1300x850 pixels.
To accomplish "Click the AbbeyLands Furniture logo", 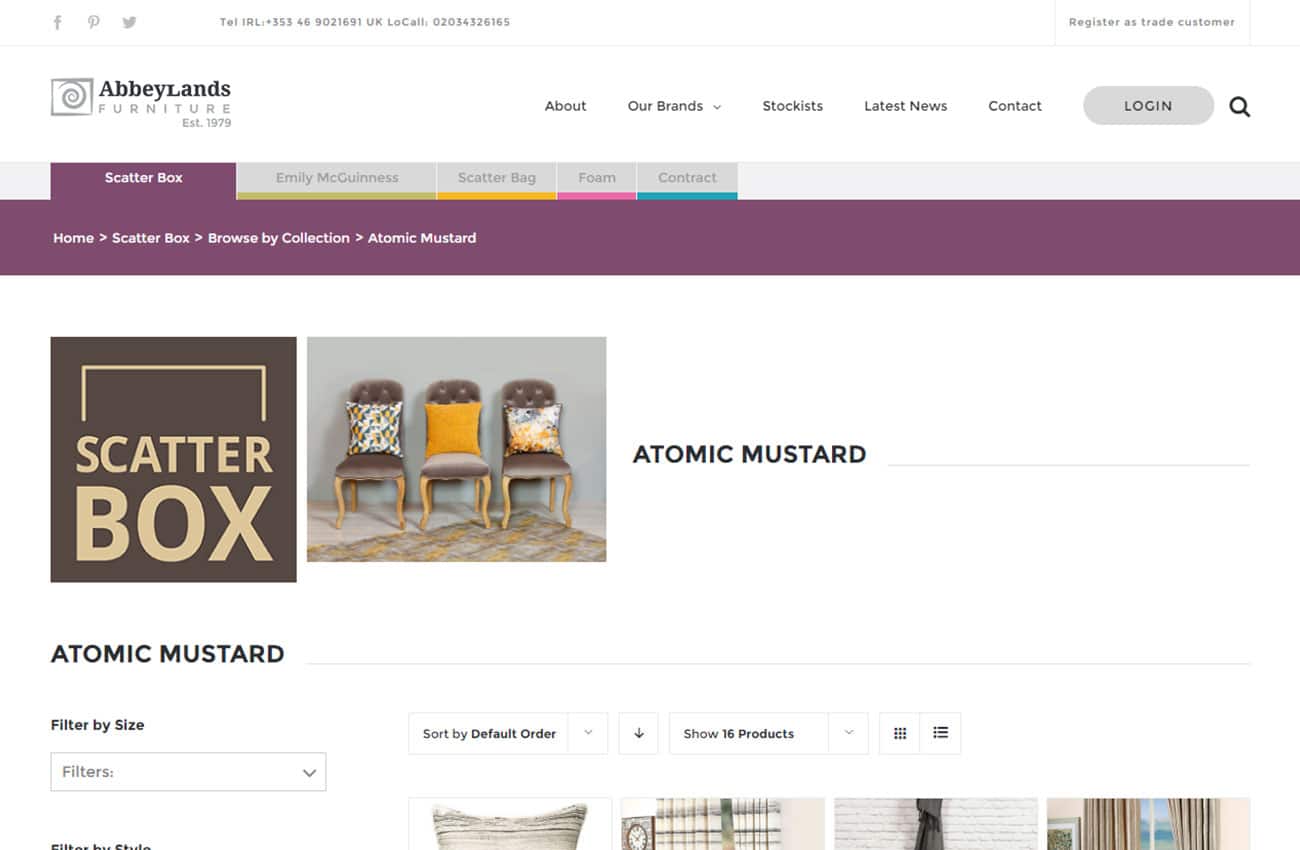I will click(x=141, y=103).
